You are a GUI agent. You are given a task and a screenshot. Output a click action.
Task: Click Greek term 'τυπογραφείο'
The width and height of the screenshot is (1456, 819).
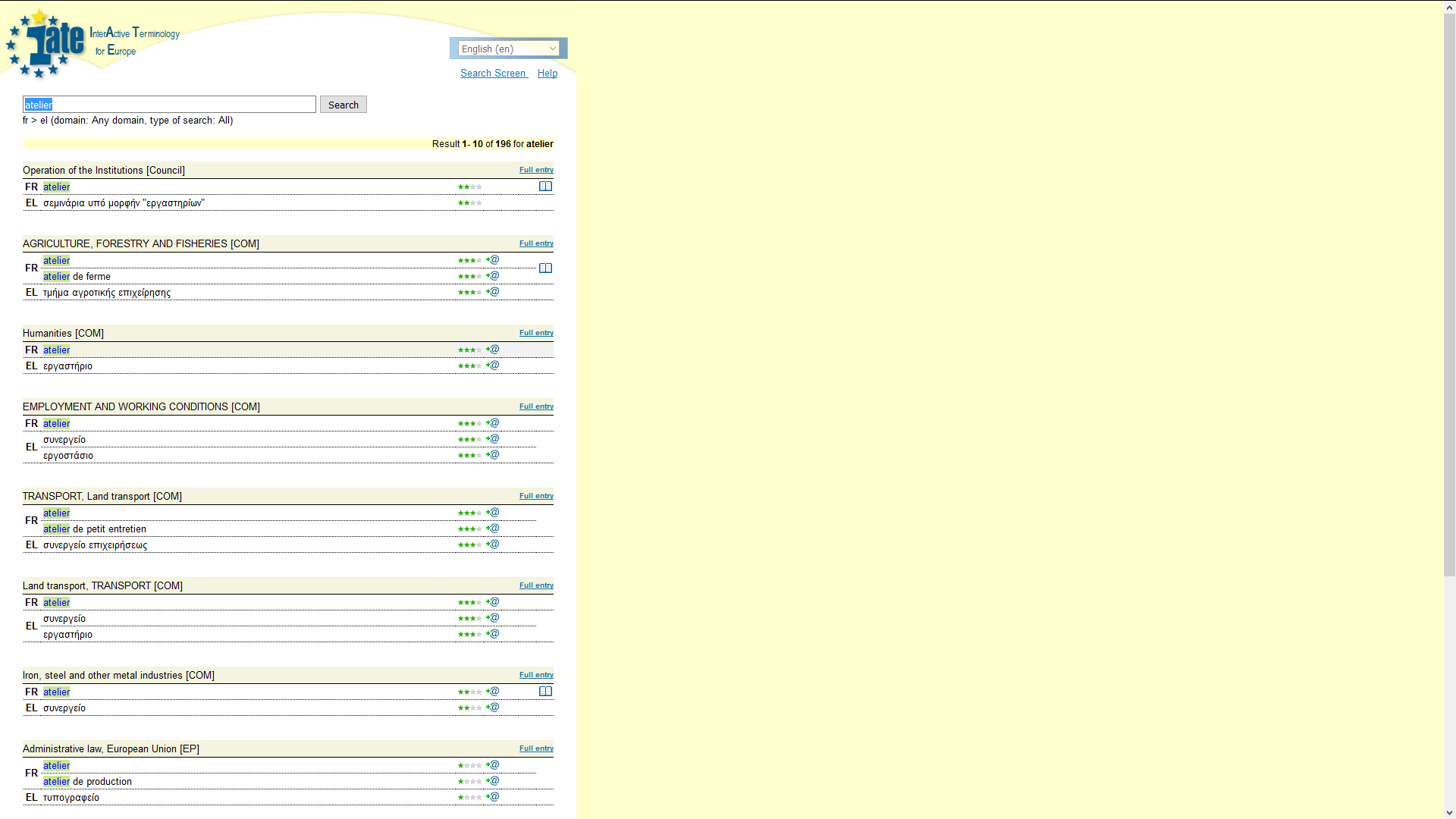coord(71,798)
